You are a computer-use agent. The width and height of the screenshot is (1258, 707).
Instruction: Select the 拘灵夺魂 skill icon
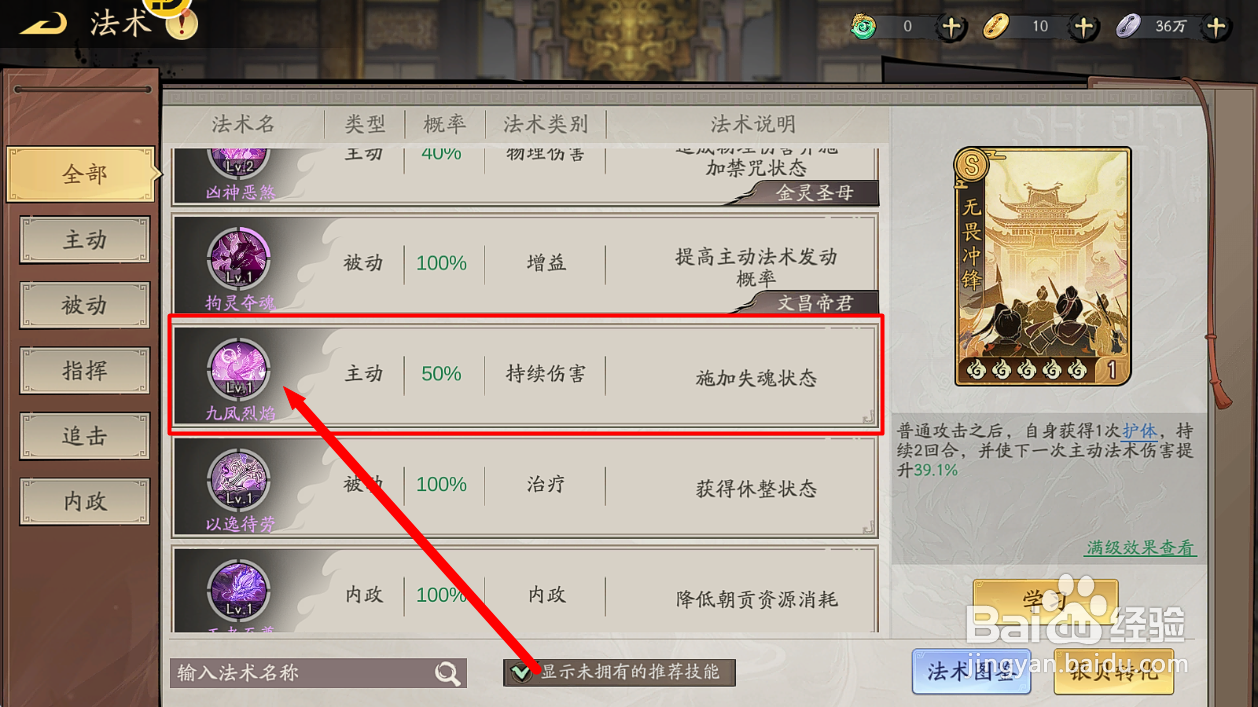[238, 259]
